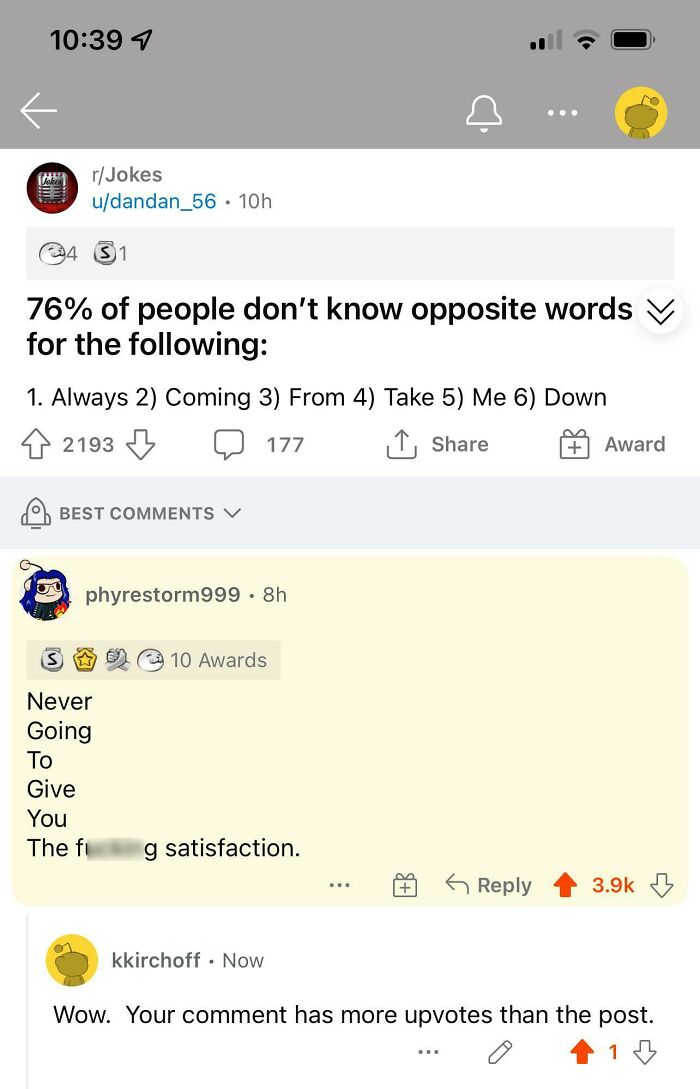Upvote the post with 2193 points
Screen dimensions: 700x1089
(35, 444)
